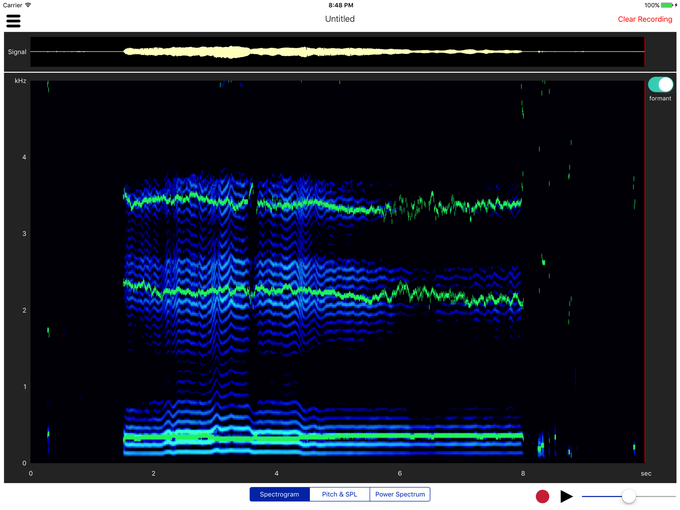This screenshot has height=510, width=680.
Task: Select the Power Spectrum tab
Action: click(400, 494)
